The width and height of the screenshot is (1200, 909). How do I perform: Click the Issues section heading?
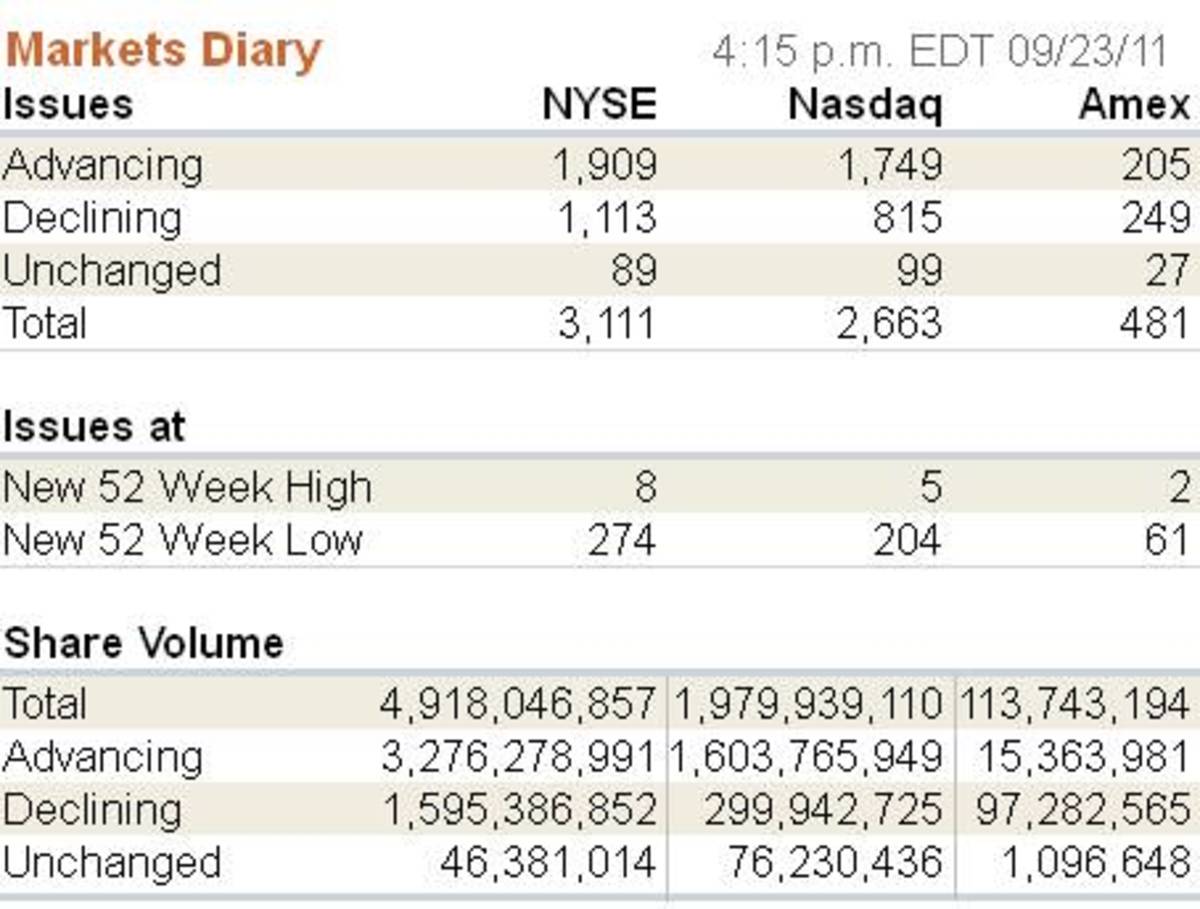point(67,105)
